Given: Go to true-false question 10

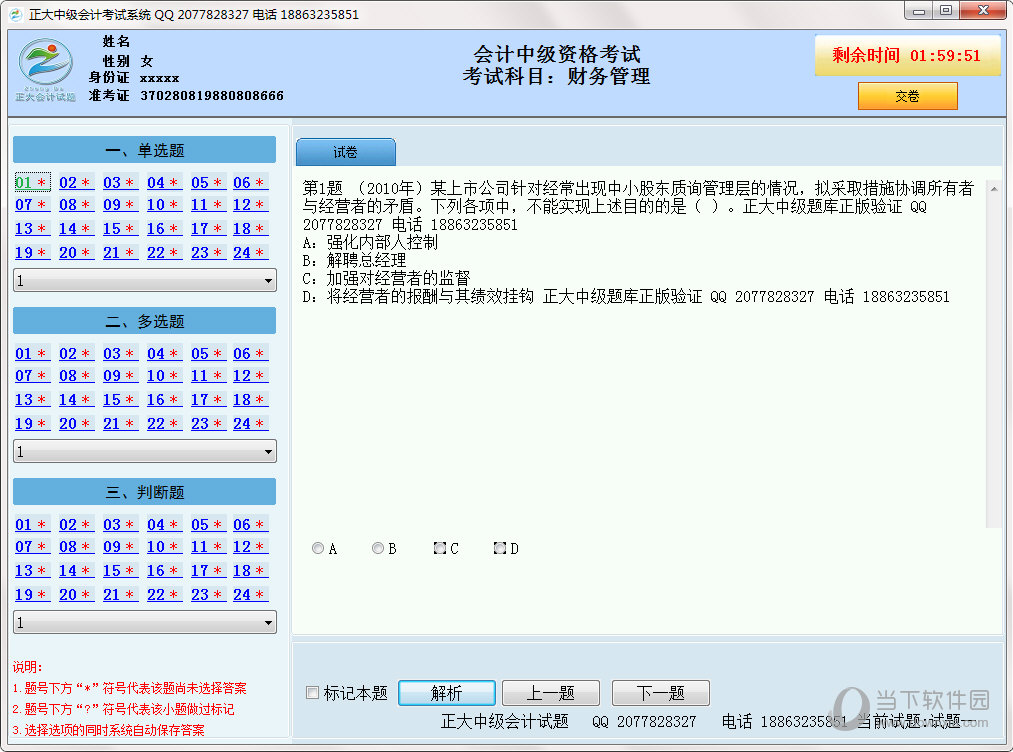Looking at the screenshot, I should pyautogui.click(x=164, y=547).
